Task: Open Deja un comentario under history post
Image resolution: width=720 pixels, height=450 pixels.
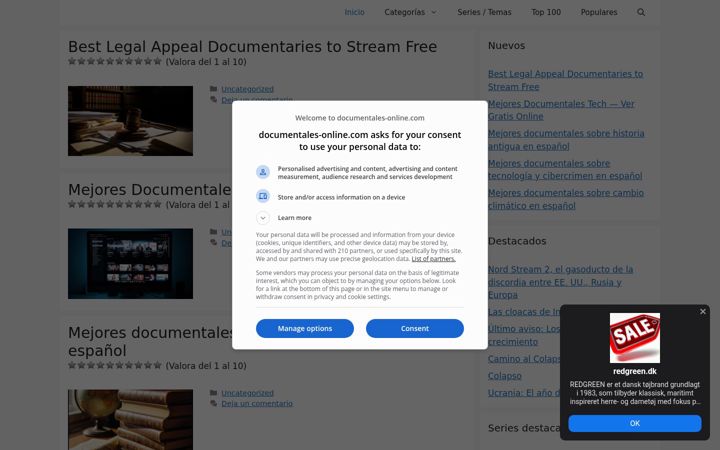Action: [257, 404]
